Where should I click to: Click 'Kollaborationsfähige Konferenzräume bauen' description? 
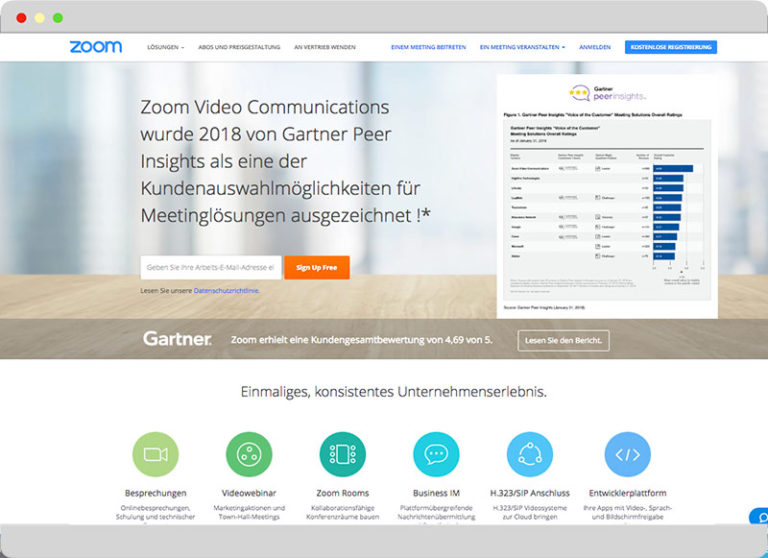342,512
